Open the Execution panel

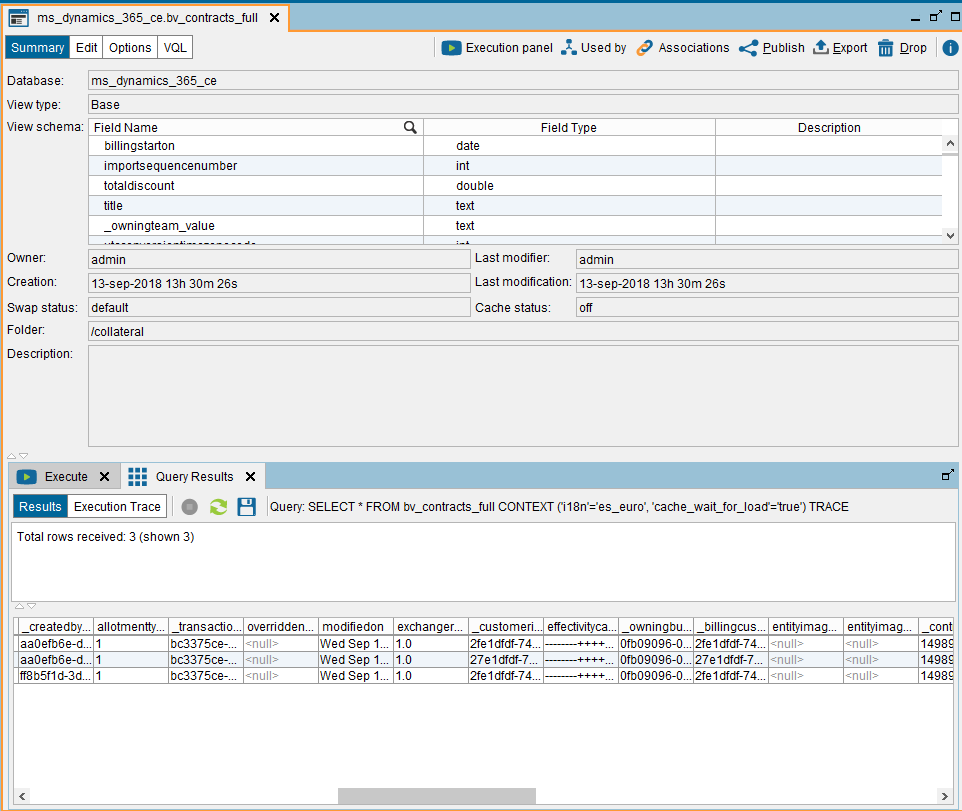[x=496, y=48]
